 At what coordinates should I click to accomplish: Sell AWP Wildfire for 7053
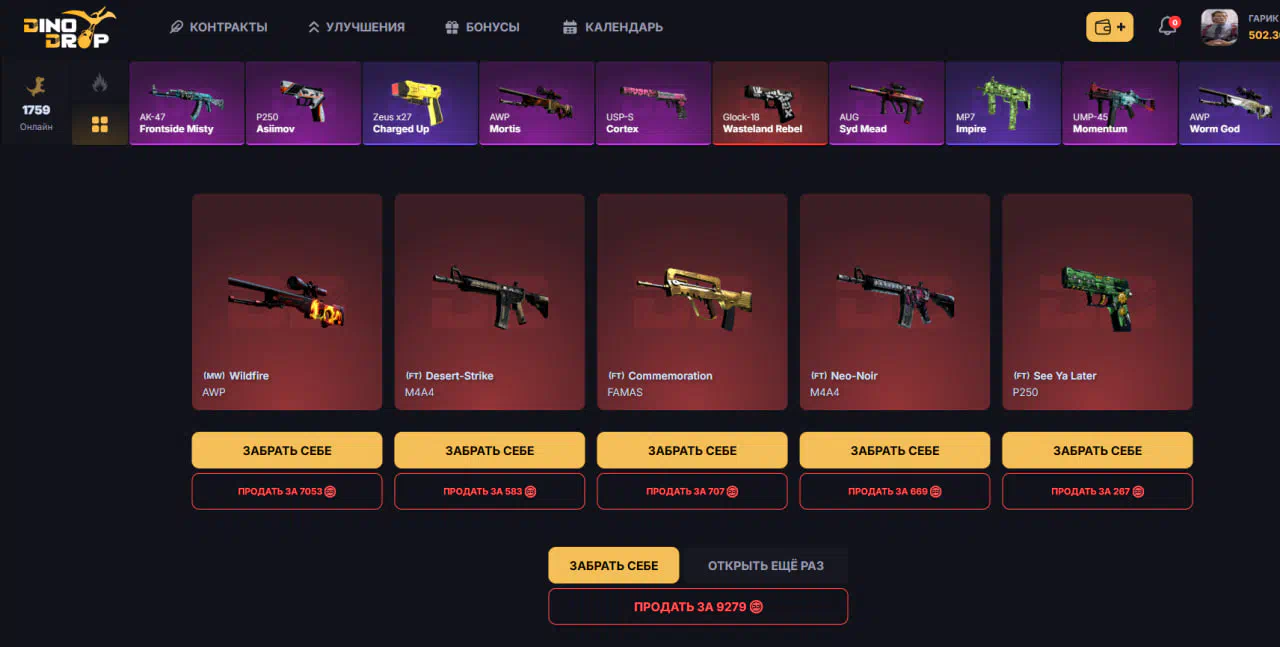point(287,491)
